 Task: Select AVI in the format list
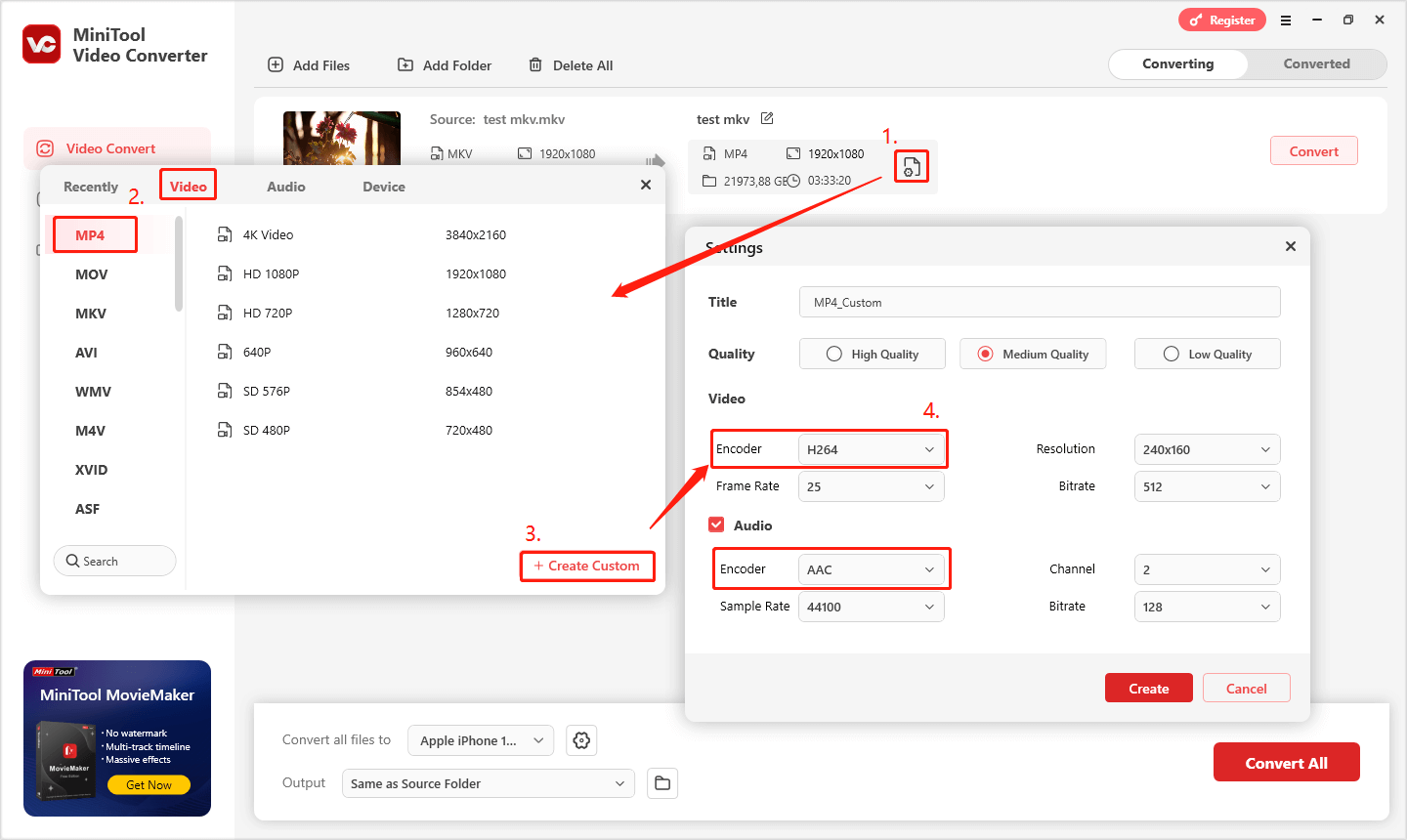tap(86, 353)
